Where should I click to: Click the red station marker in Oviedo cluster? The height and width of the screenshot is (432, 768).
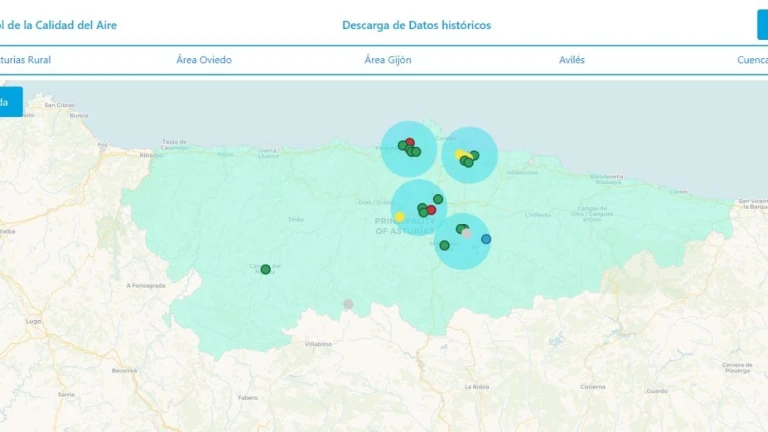point(431,210)
